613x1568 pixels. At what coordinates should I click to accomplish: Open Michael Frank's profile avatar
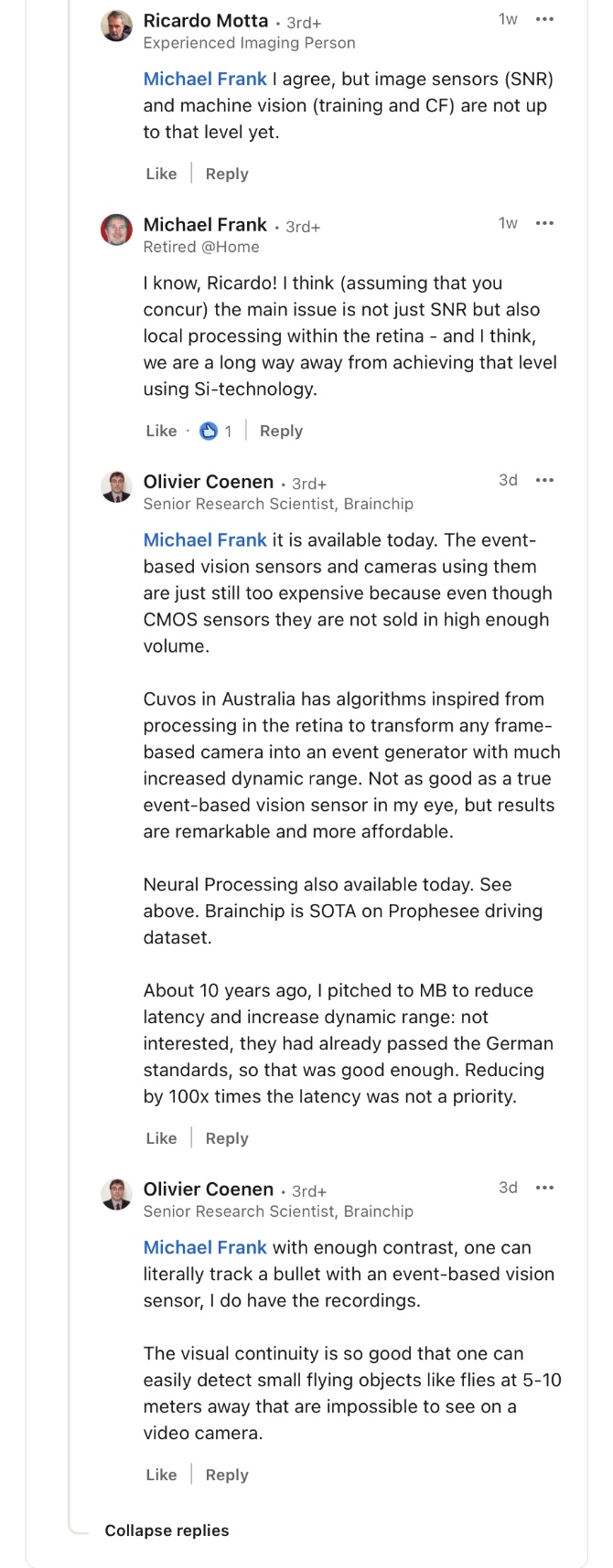tap(116, 230)
